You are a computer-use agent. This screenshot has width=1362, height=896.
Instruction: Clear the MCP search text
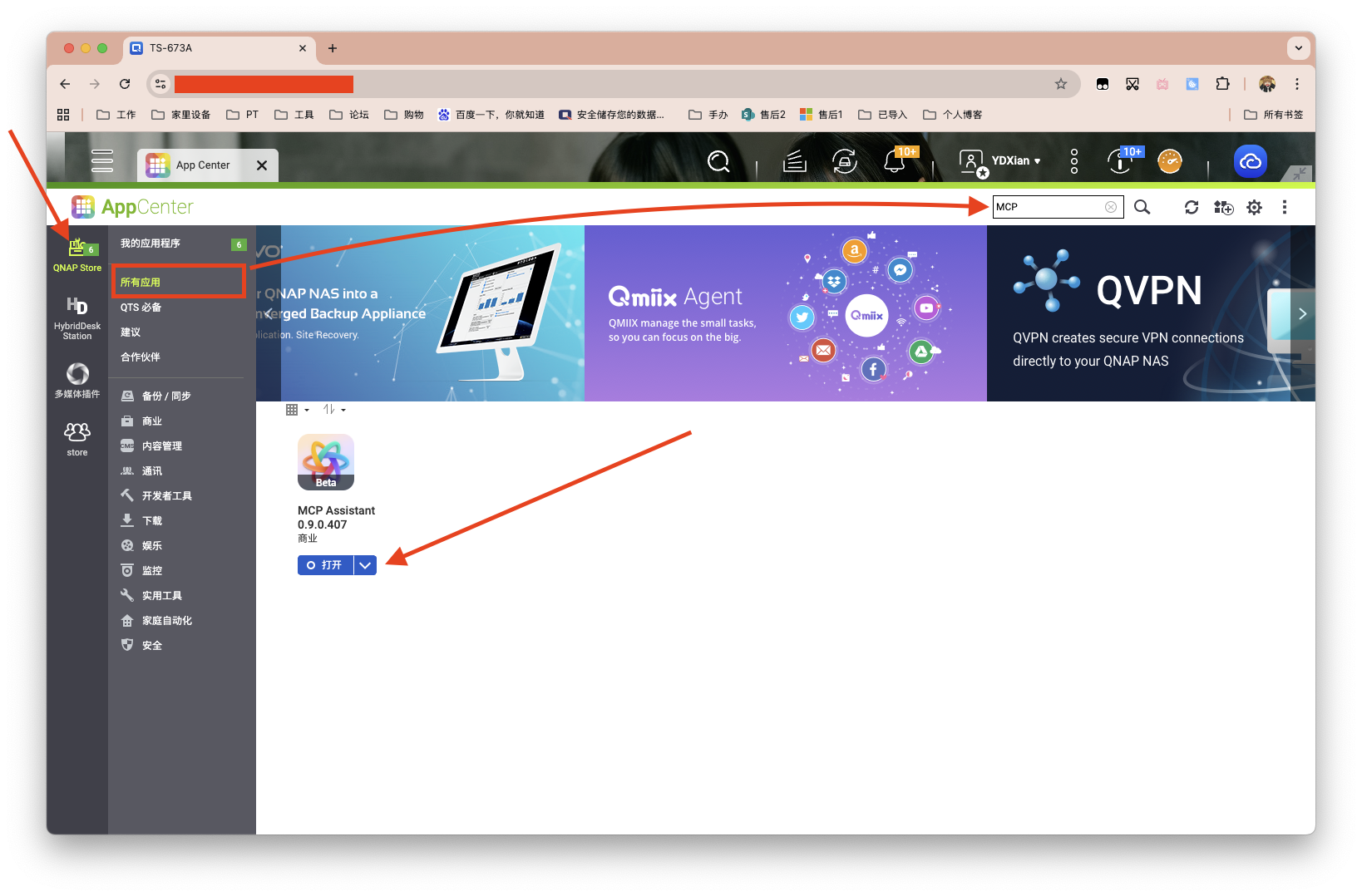click(1110, 207)
